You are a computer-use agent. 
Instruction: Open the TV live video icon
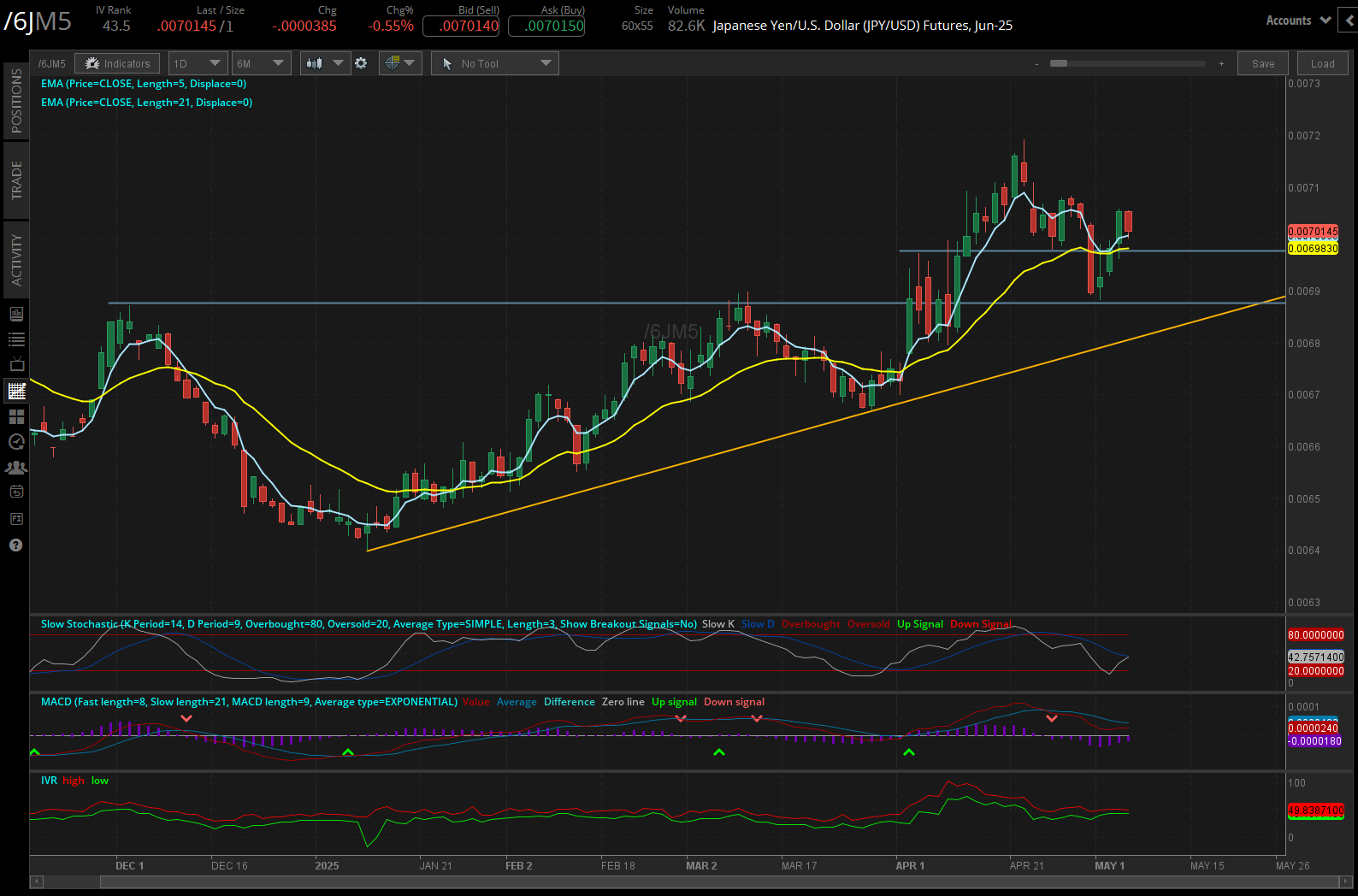16,365
